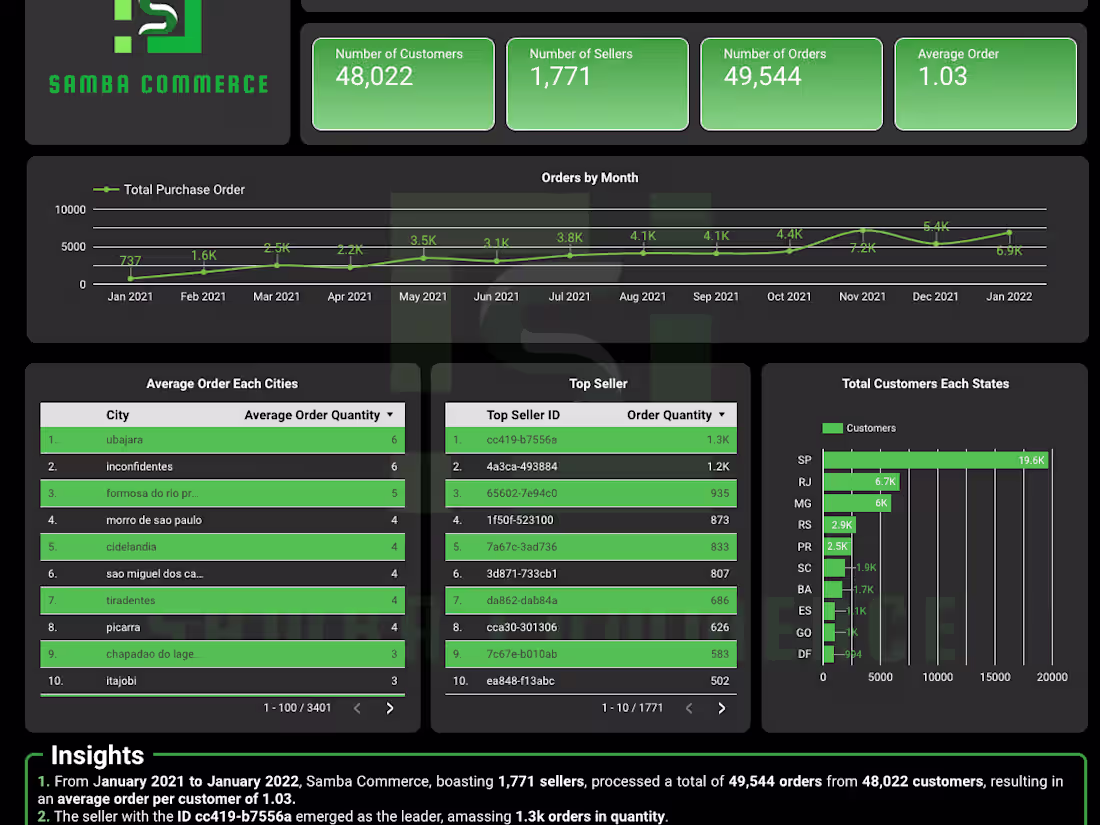Select the tiradentes city row

[x=222, y=601]
